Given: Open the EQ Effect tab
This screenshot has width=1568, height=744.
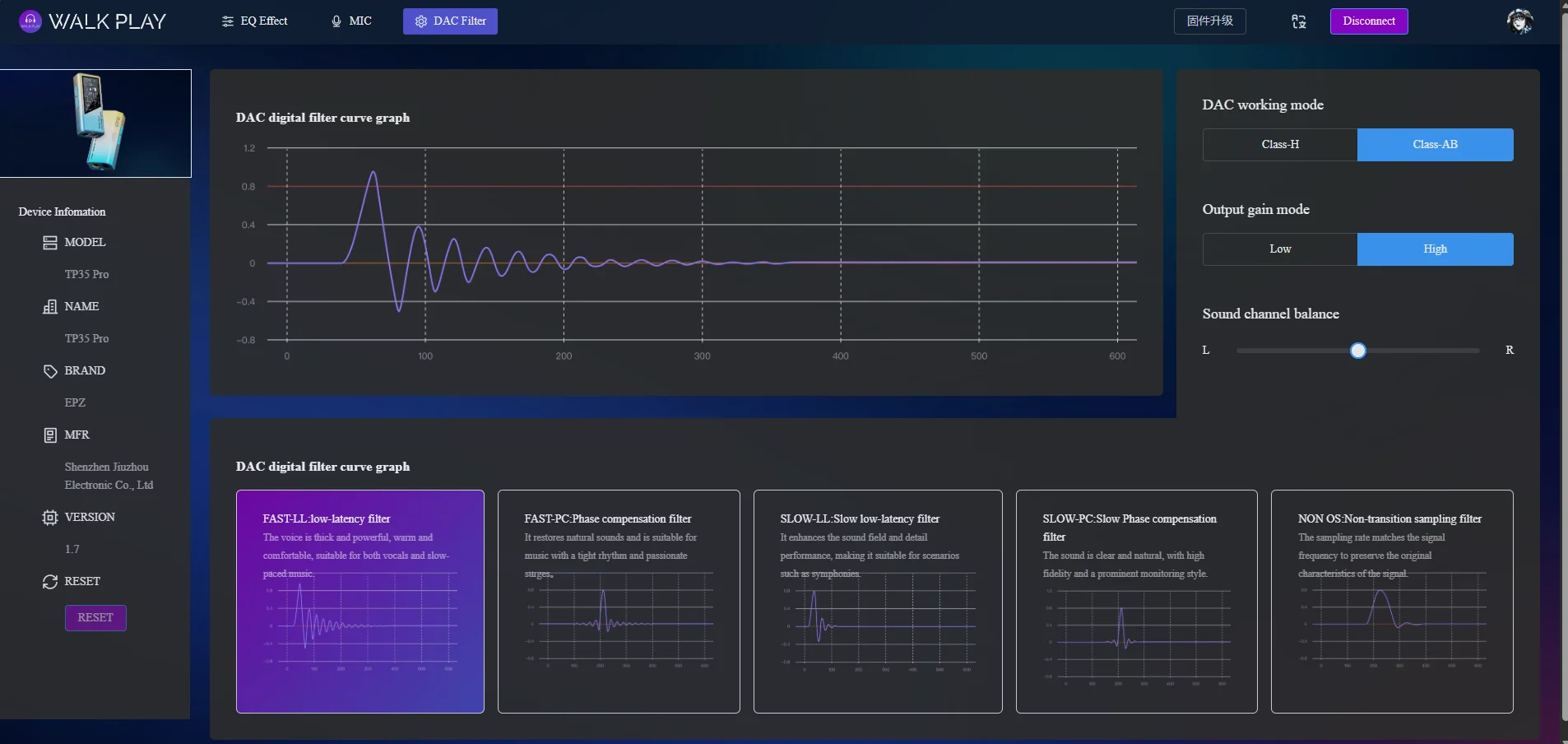Looking at the screenshot, I should 254,21.
